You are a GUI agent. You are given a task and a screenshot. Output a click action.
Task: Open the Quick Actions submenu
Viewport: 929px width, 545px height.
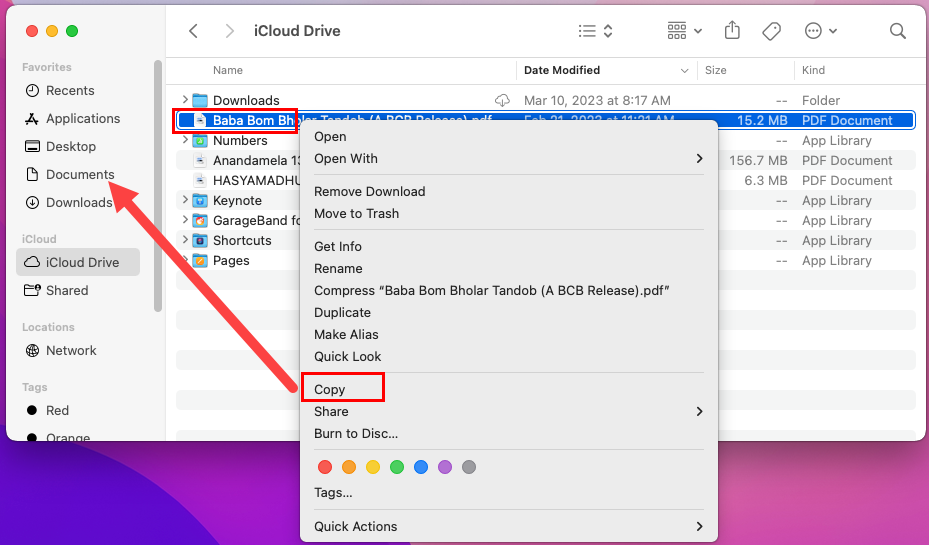click(509, 526)
